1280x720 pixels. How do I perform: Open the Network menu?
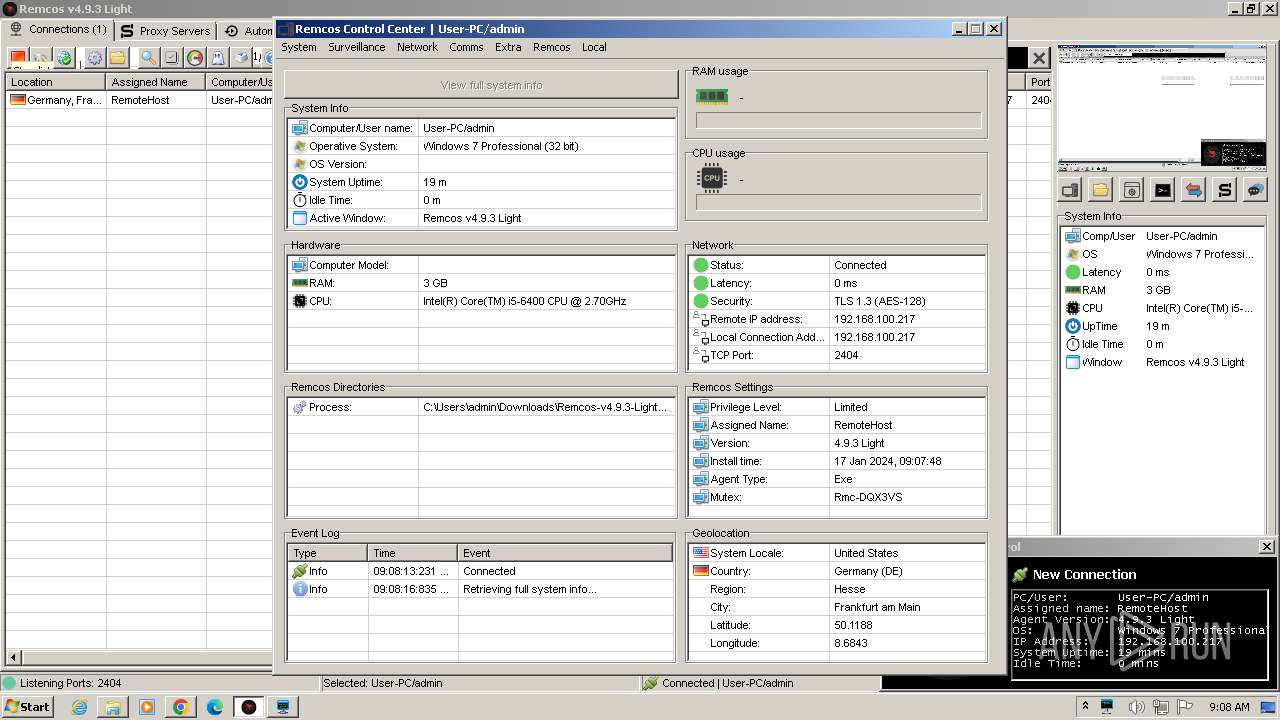417,47
